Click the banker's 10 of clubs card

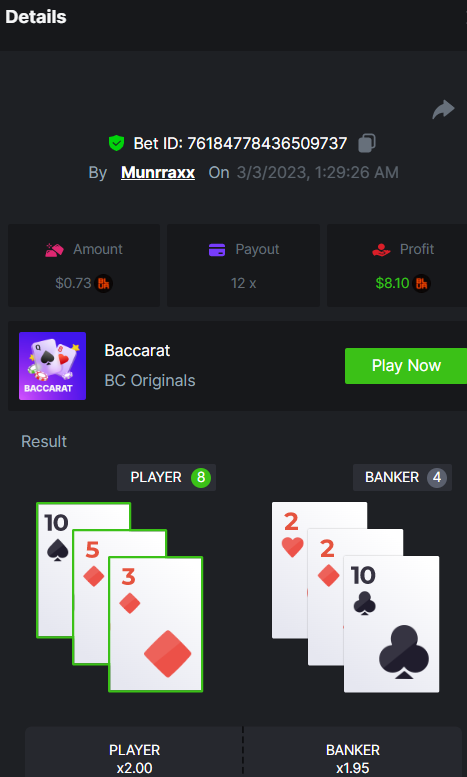pos(392,624)
